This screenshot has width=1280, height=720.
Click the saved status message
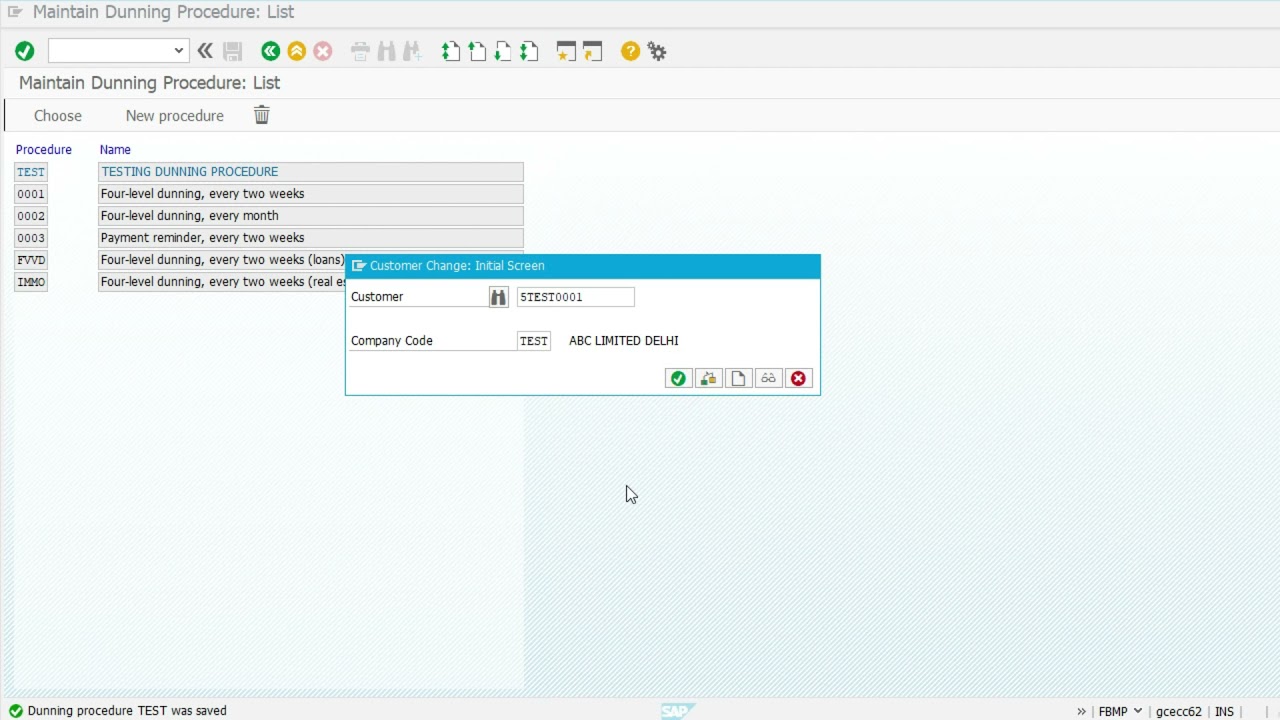point(127,711)
